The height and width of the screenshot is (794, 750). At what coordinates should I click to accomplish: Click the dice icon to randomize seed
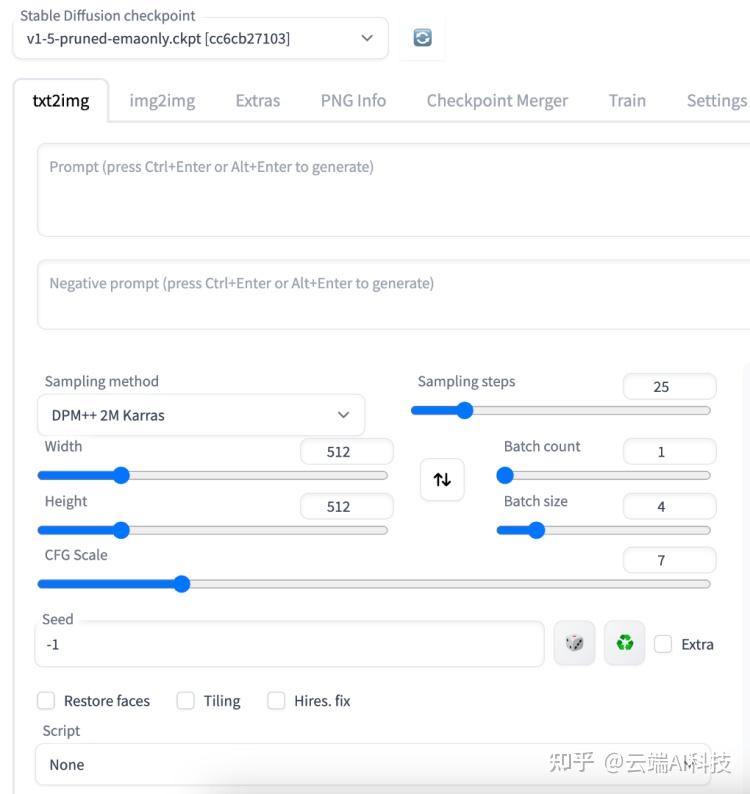tap(575, 643)
